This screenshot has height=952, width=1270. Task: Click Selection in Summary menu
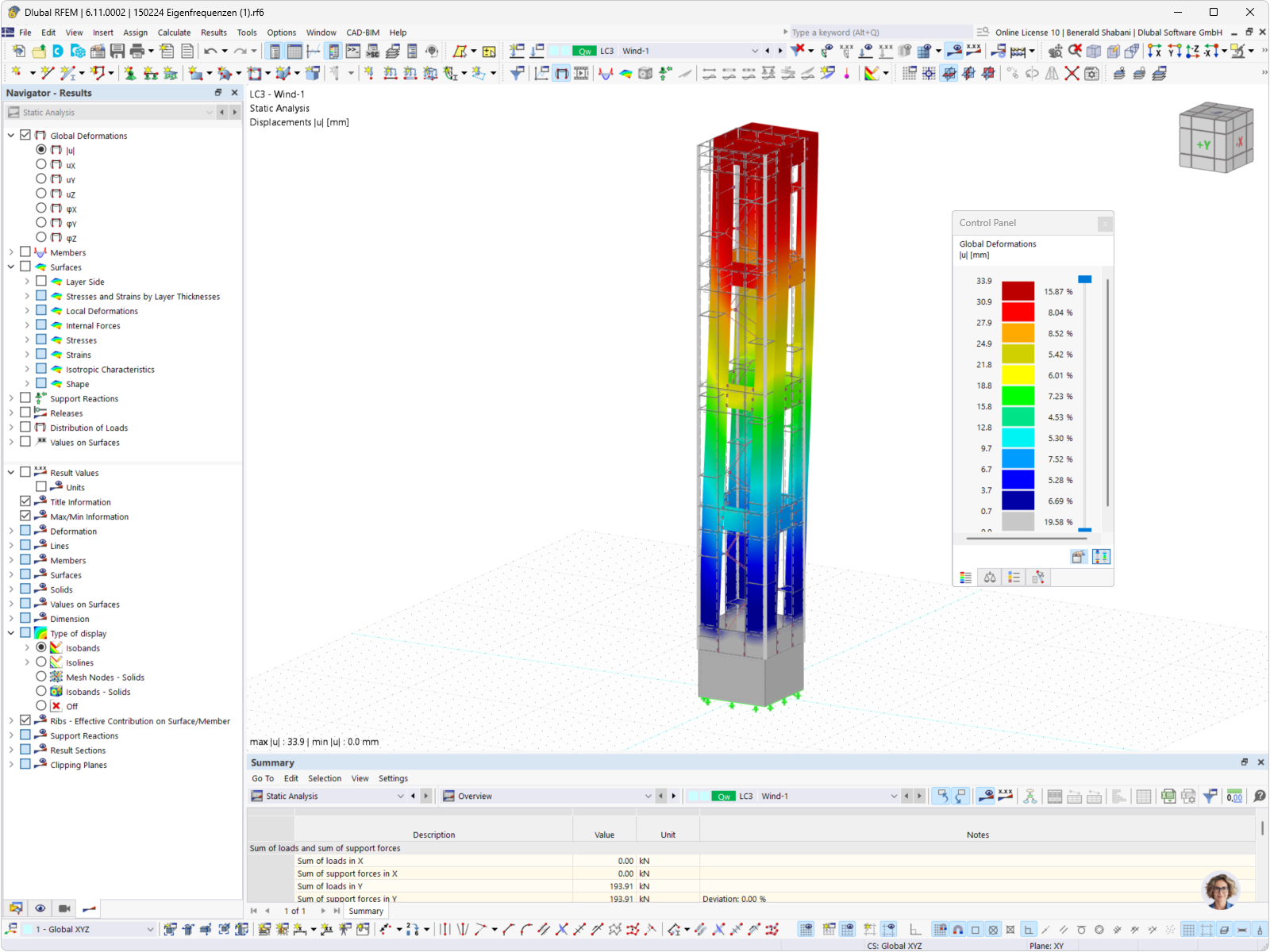tap(325, 778)
